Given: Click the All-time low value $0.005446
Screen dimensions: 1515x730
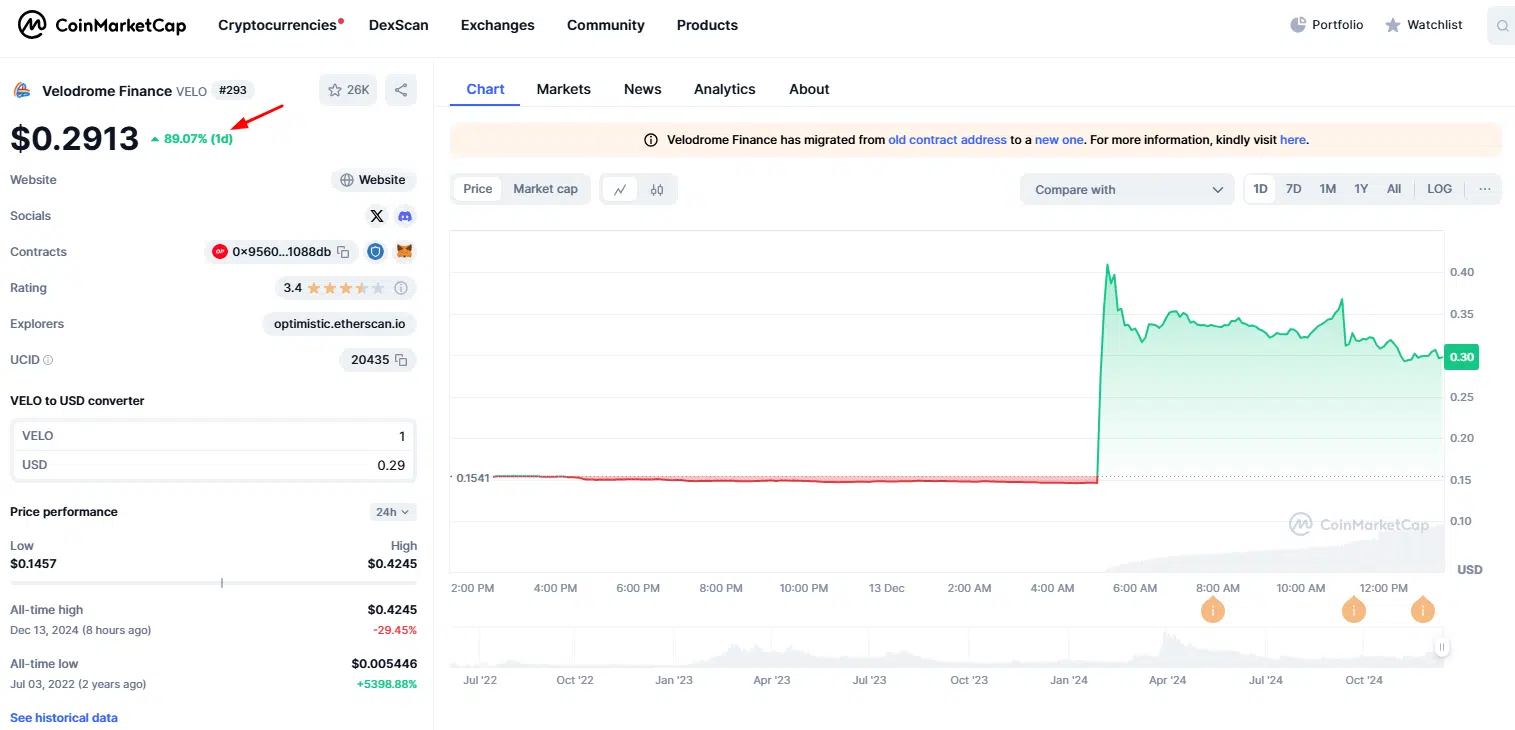Looking at the screenshot, I should click(x=384, y=664).
